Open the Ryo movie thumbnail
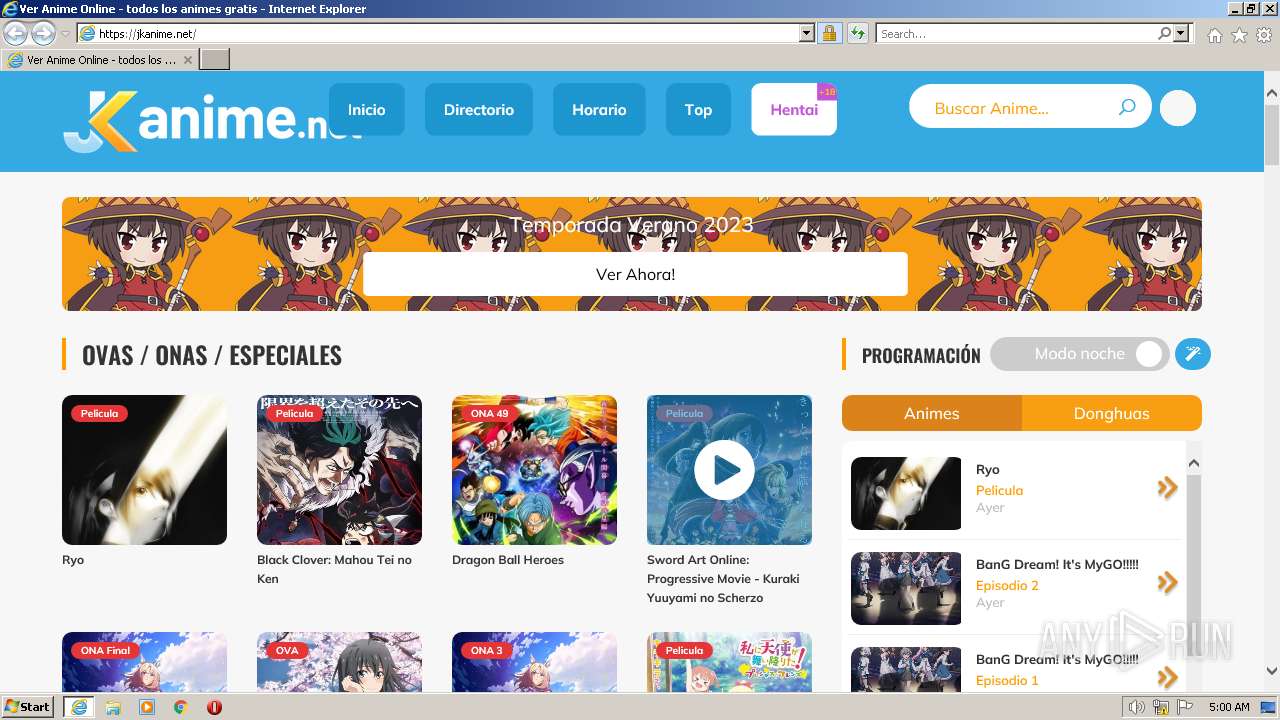1280x720 pixels. (x=144, y=470)
